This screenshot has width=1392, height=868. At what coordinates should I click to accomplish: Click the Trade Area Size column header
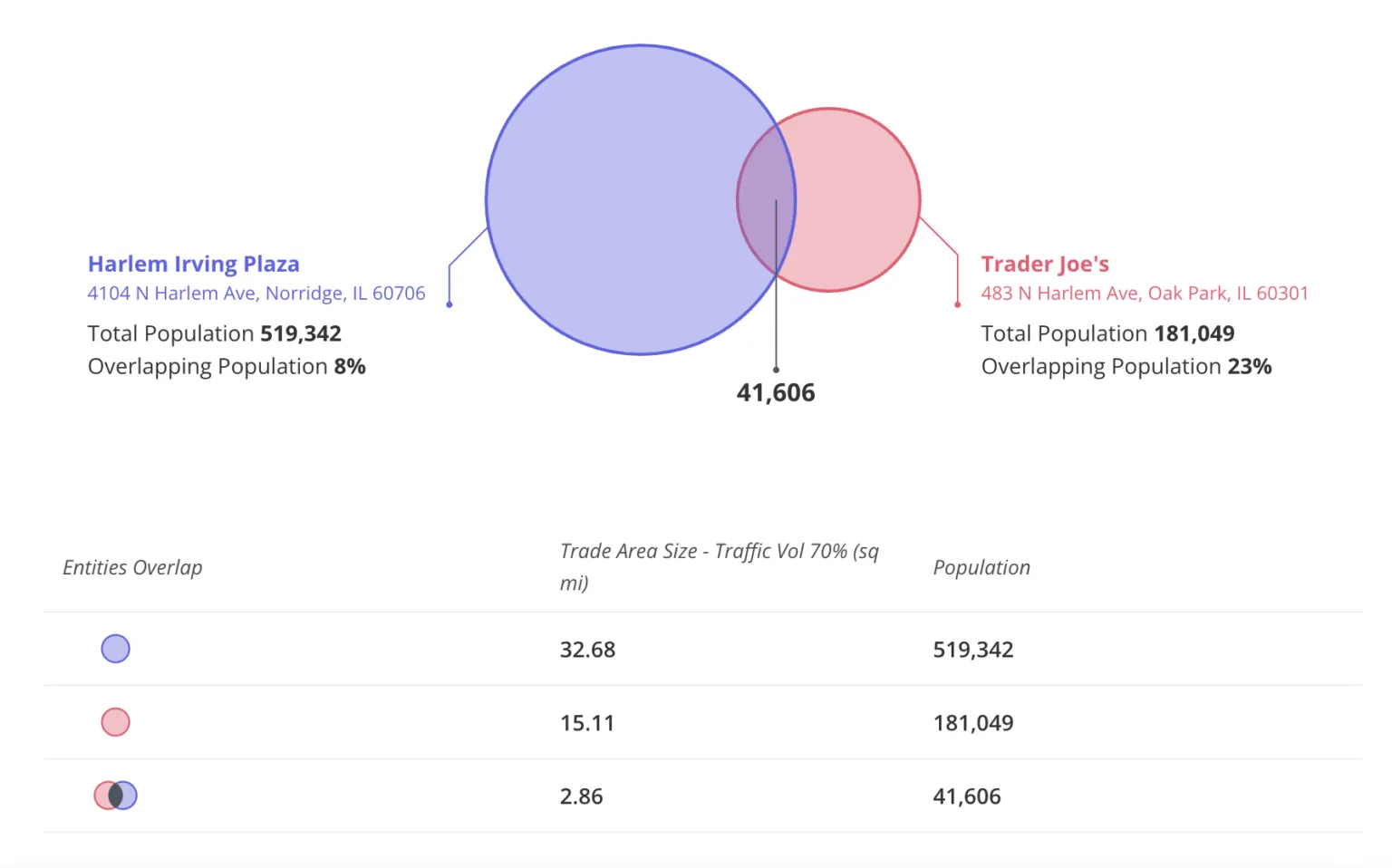719,565
